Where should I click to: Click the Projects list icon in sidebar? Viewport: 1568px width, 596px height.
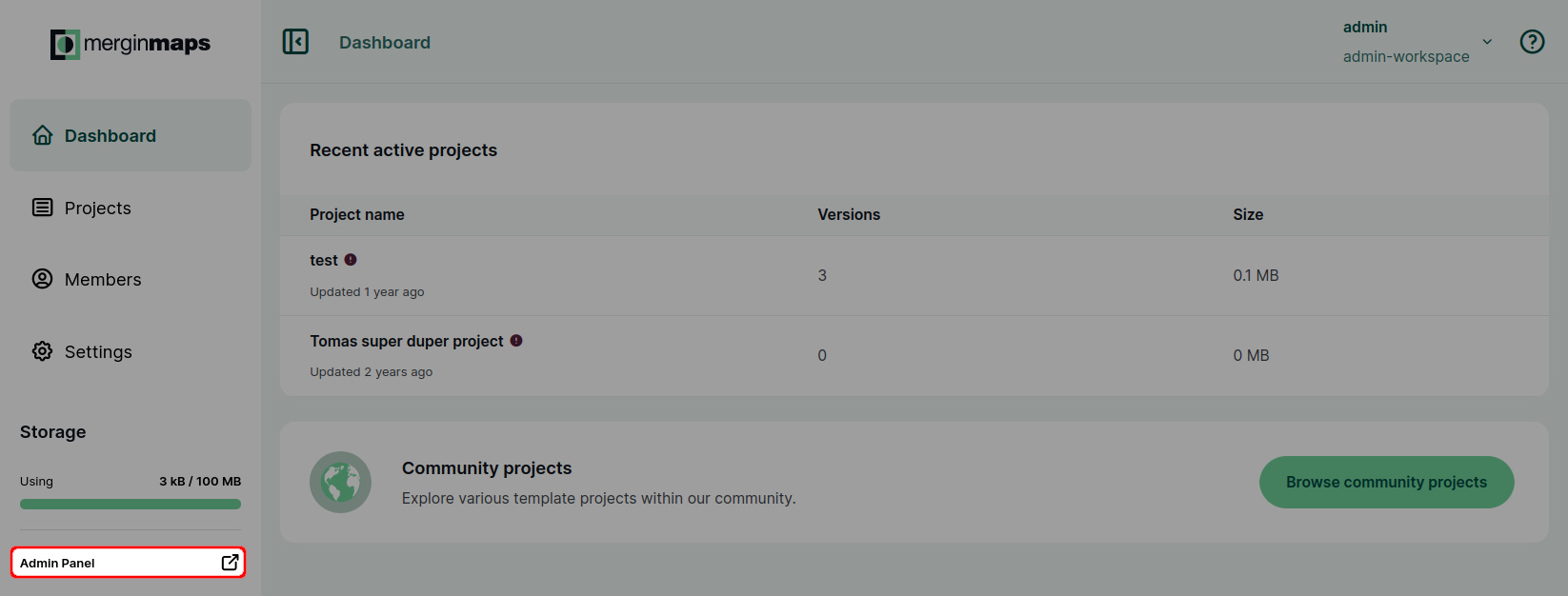point(43,208)
